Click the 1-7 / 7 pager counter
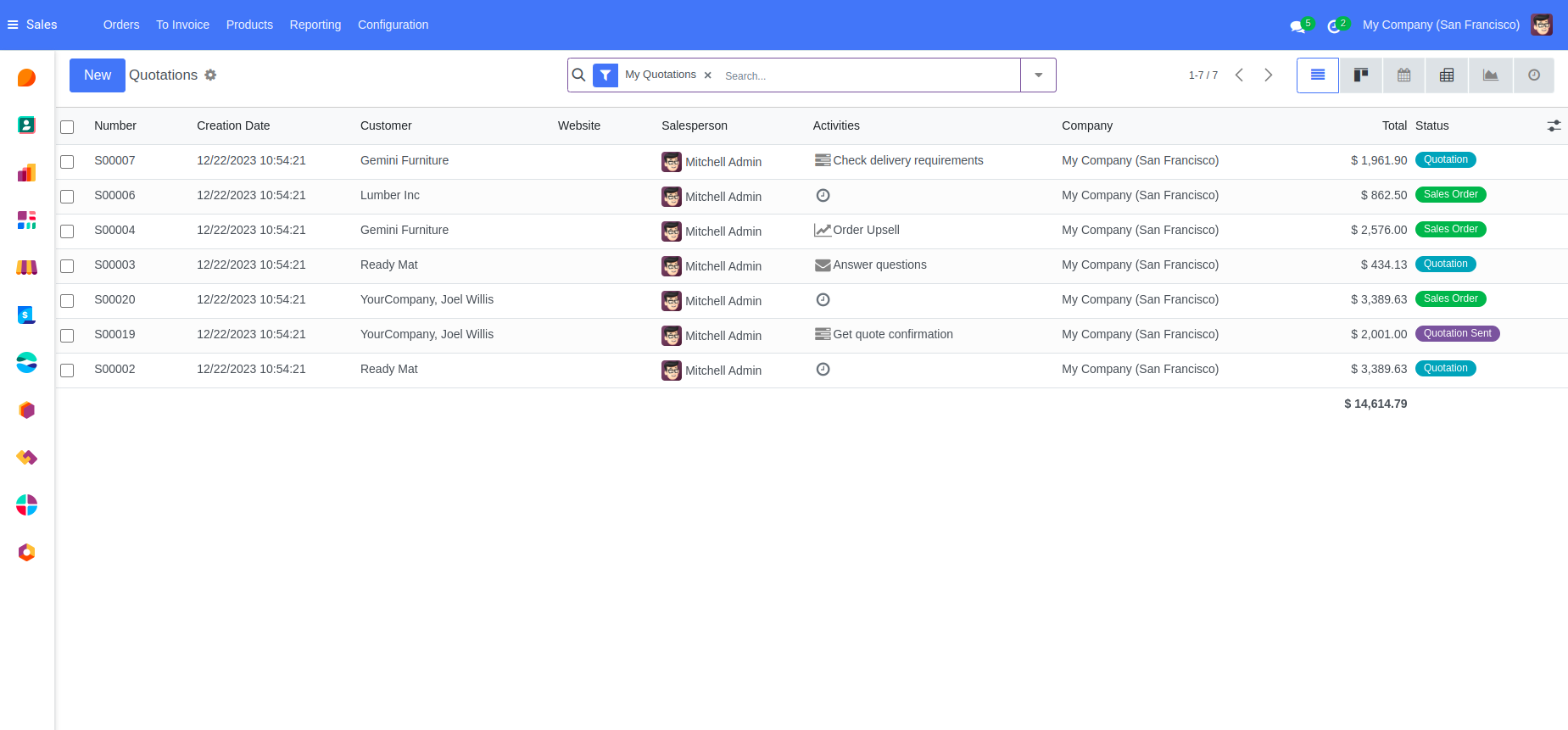 coord(1203,75)
